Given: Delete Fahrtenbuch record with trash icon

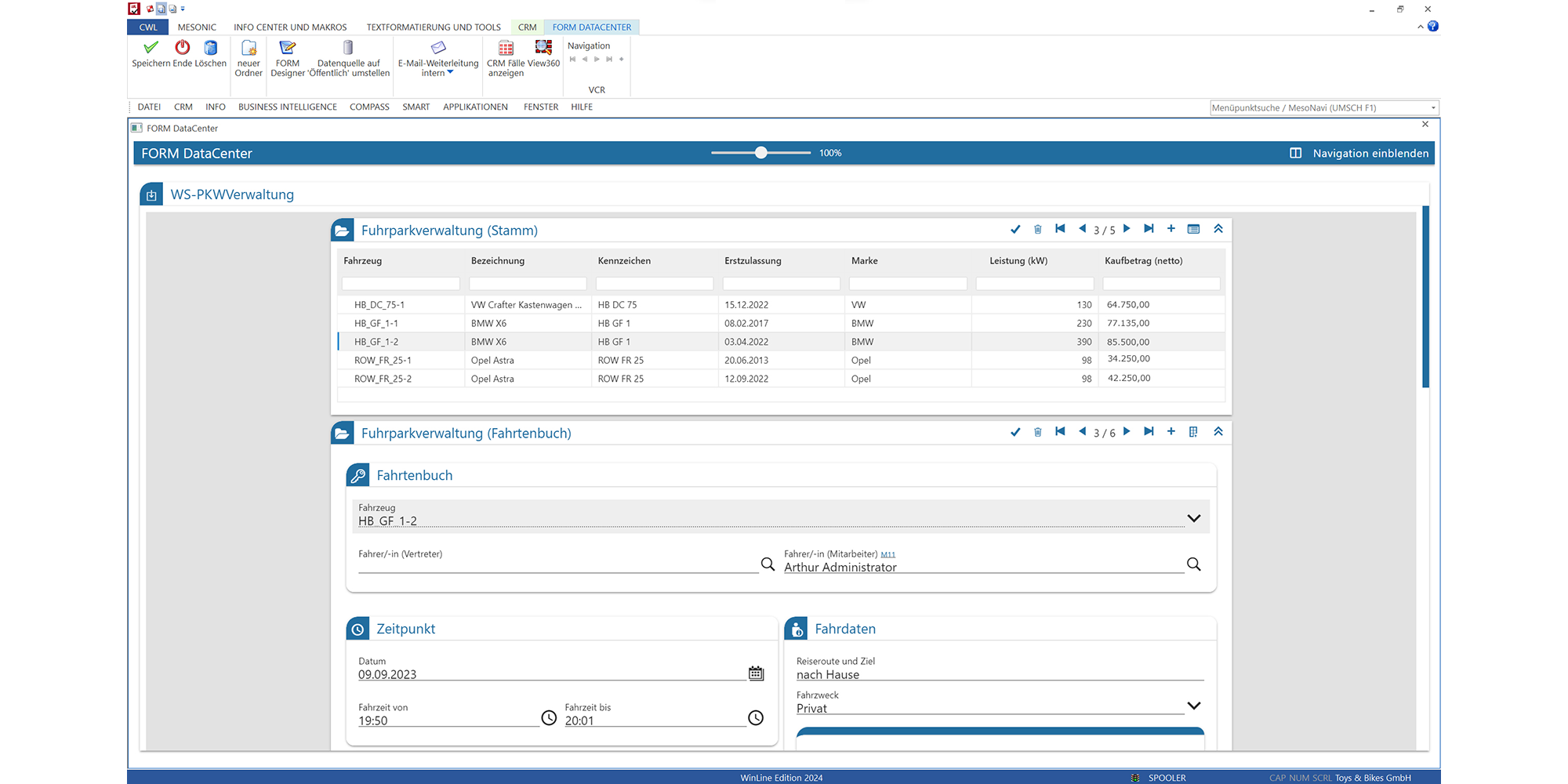Looking at the screenshot, I should pyautogui.click(x=1037, y=432).
